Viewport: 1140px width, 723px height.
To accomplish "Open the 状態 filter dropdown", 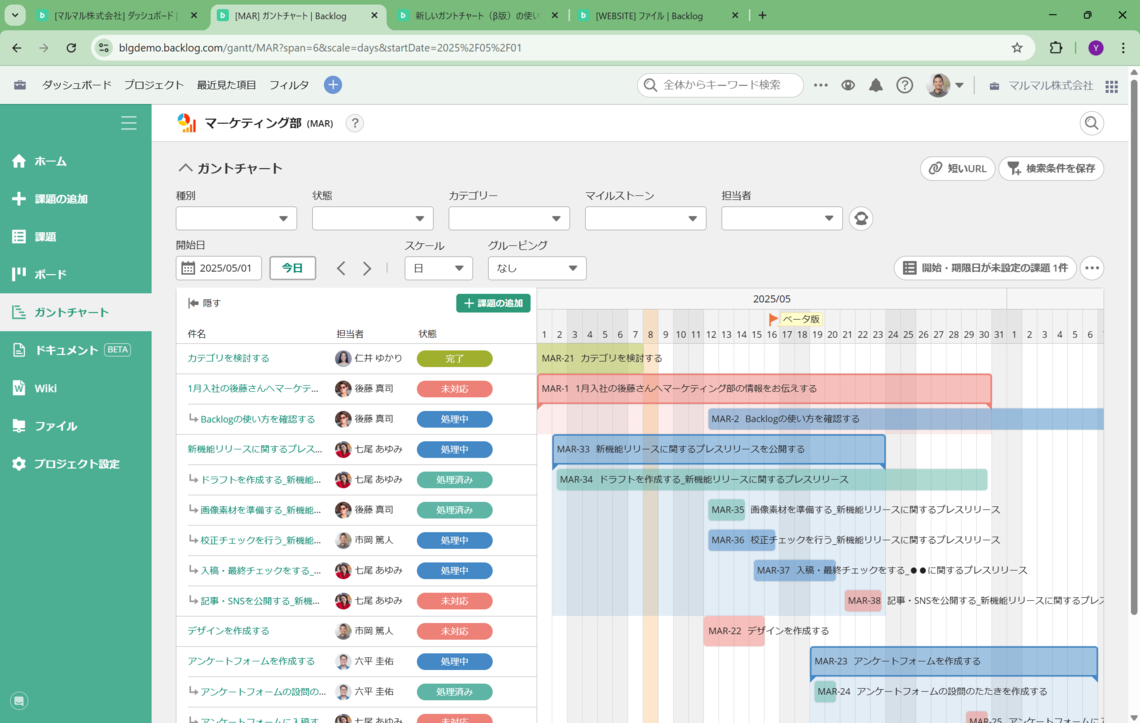I will [372, 218].
